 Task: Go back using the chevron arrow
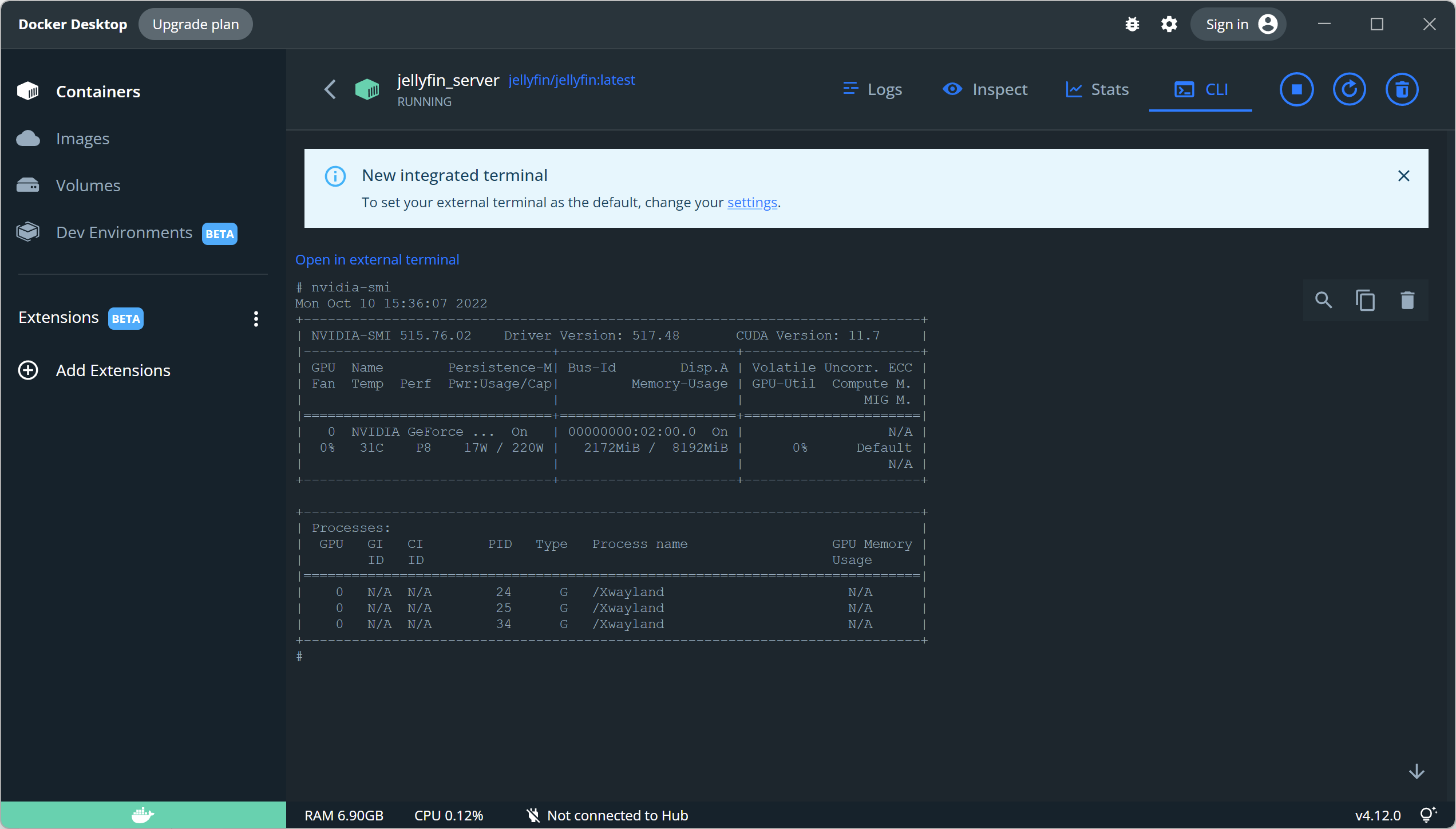point(330,89)
